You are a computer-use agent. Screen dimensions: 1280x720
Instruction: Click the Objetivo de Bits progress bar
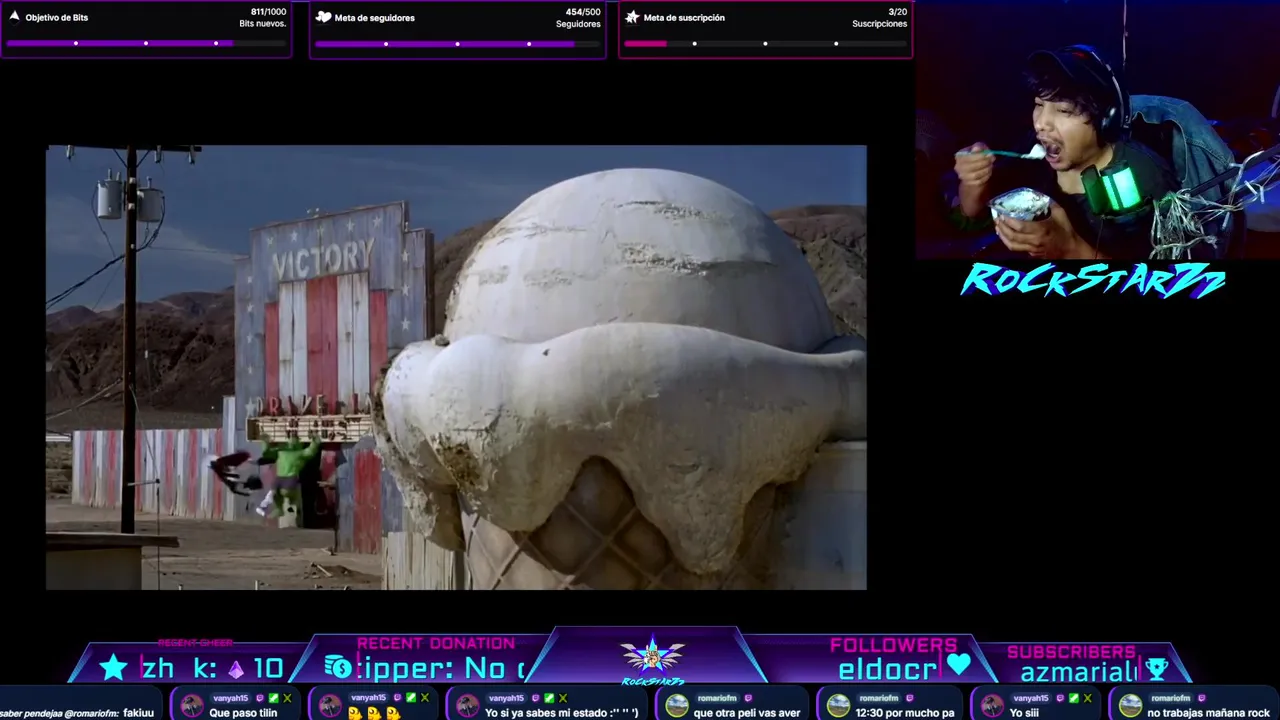(146, 43)
